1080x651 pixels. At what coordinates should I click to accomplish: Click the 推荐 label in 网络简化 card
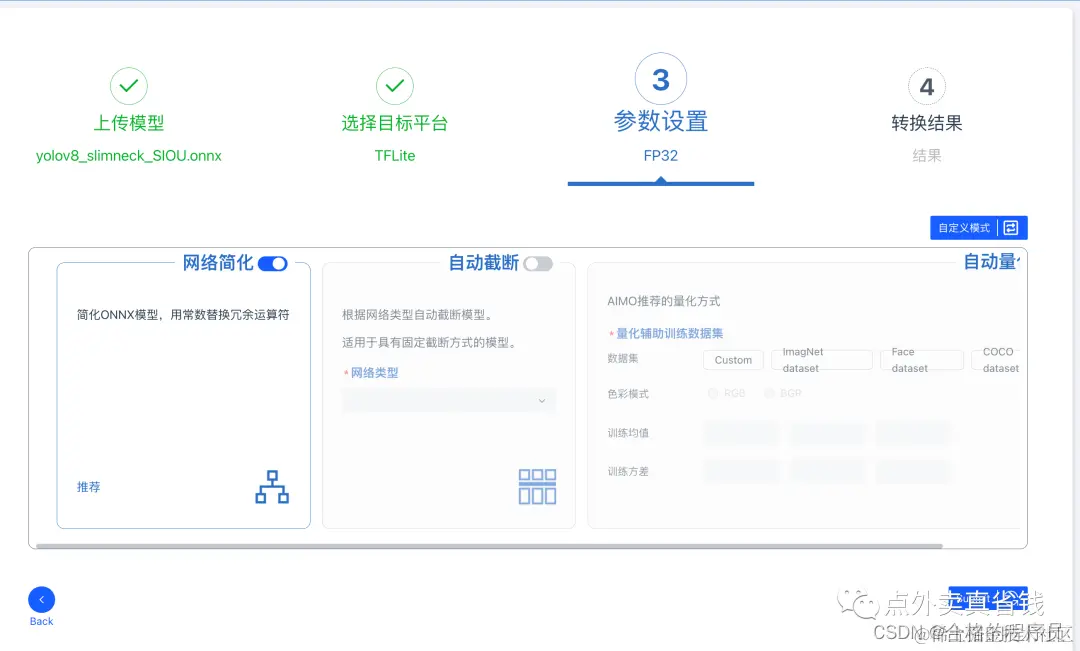88,487
